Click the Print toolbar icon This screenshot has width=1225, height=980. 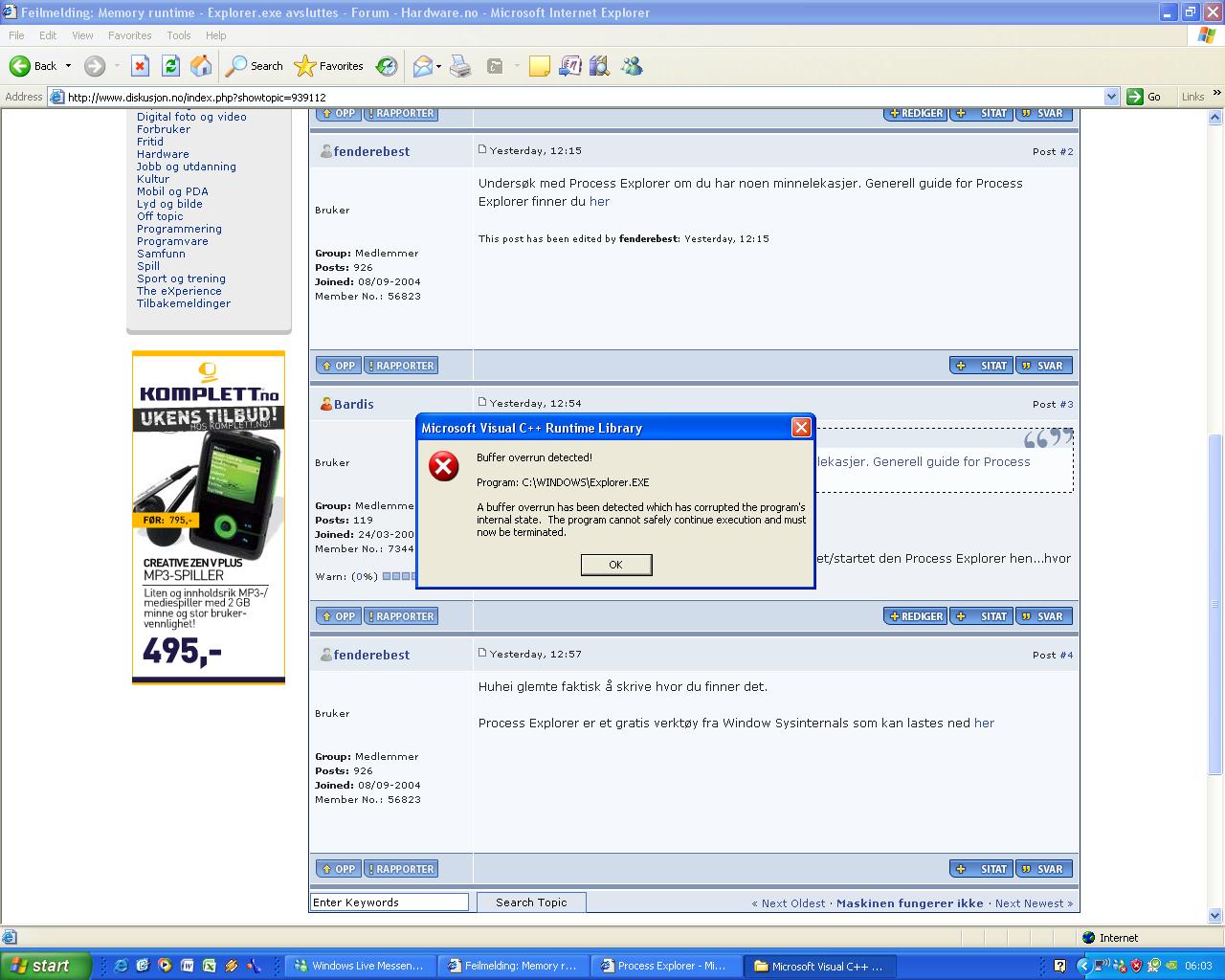[460, 66]
